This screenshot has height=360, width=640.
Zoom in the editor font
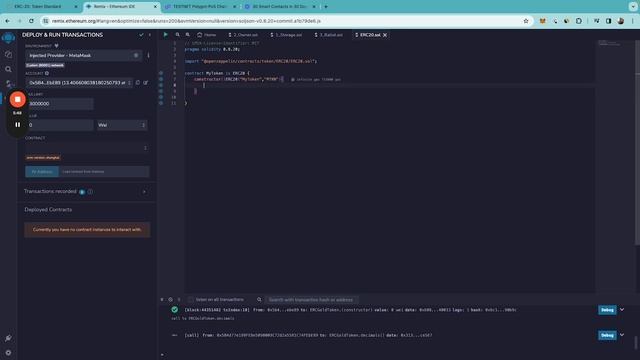(x=188, y=35)
